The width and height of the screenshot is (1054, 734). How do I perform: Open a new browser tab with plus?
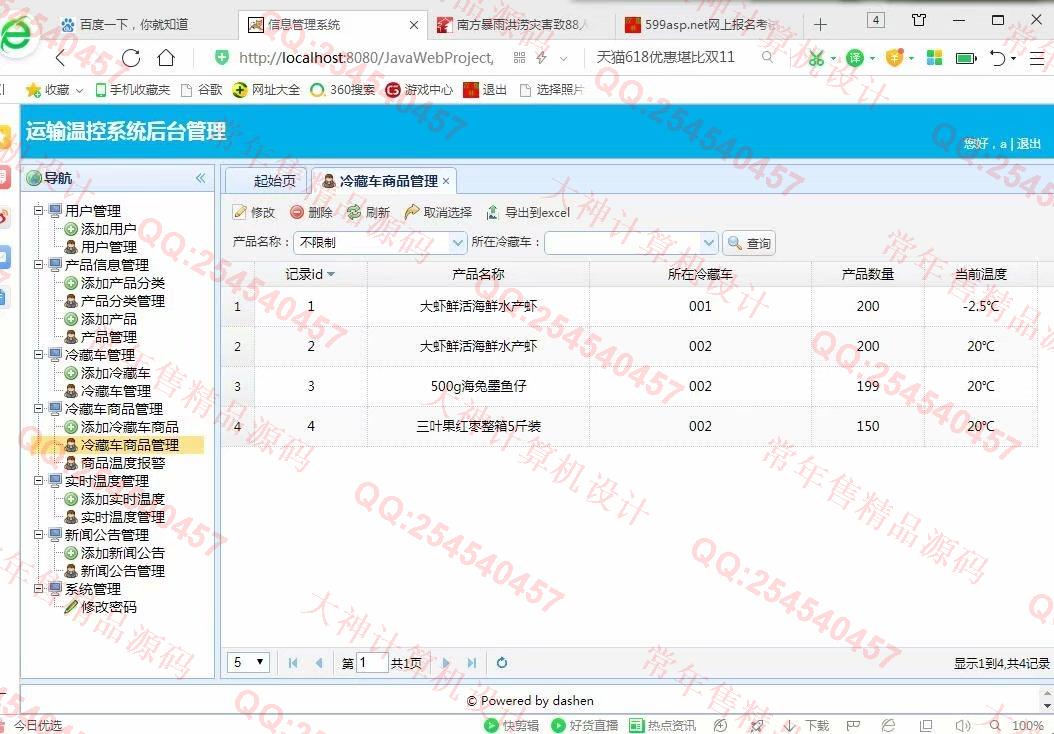(820, 25)
